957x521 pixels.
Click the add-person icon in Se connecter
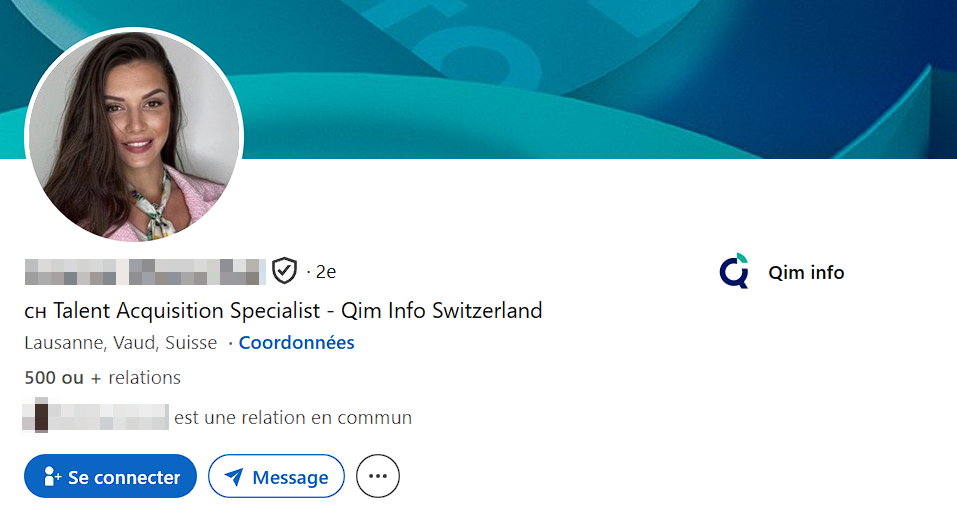[53, 477]
